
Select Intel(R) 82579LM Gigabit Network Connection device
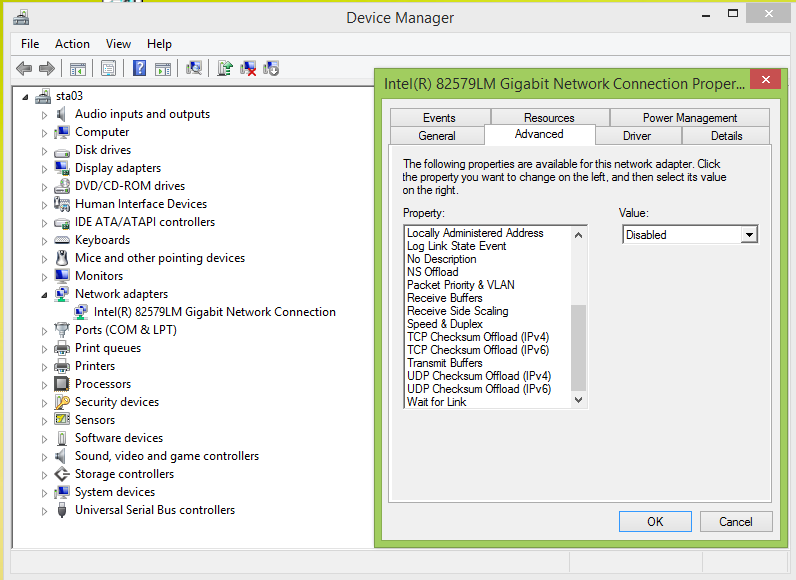[x=215, y=312]
